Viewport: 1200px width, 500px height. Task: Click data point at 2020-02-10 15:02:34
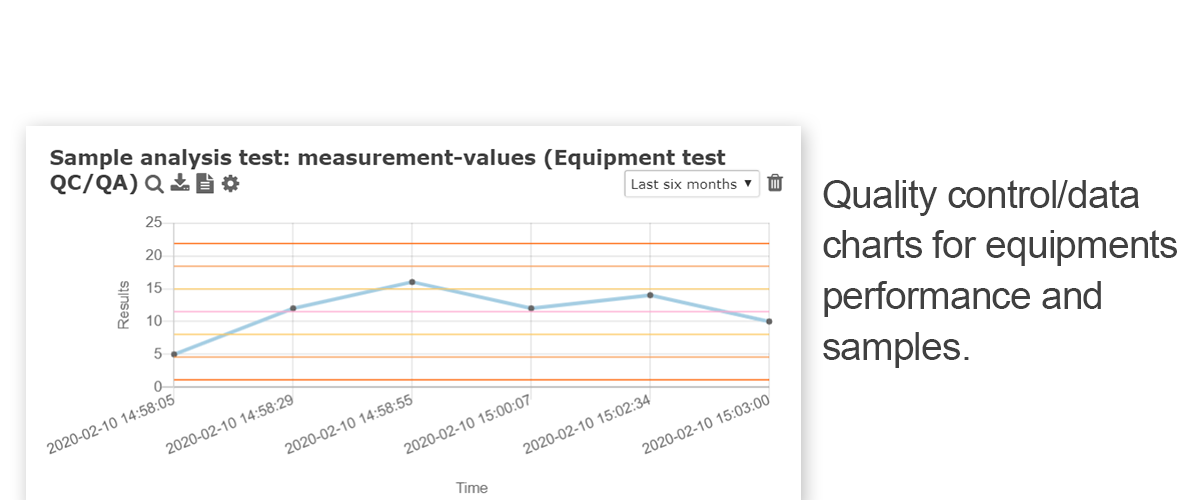pos(650,295)
